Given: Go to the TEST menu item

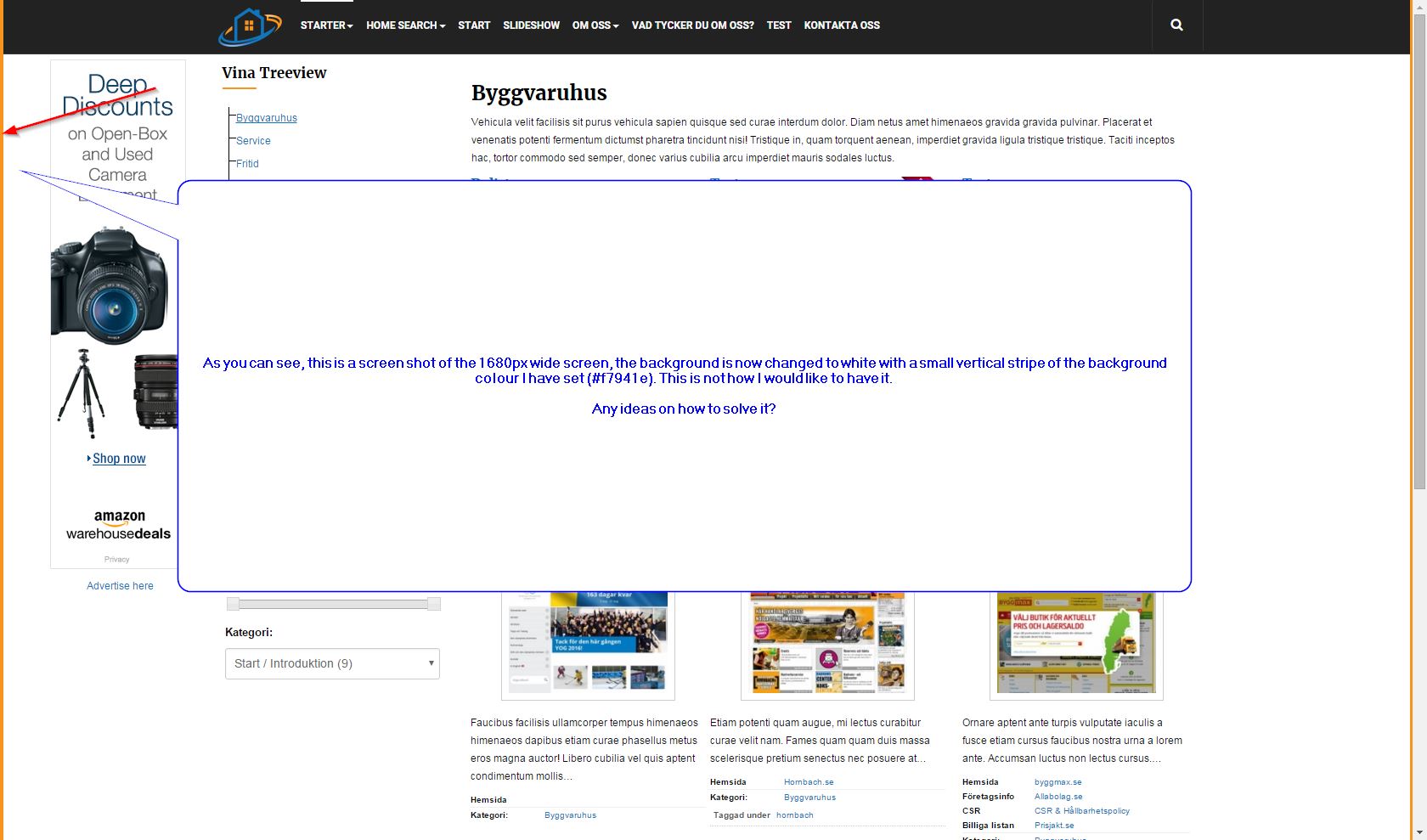Looking at the screenshot, I should pyautogui.click(x=779, y=25).
